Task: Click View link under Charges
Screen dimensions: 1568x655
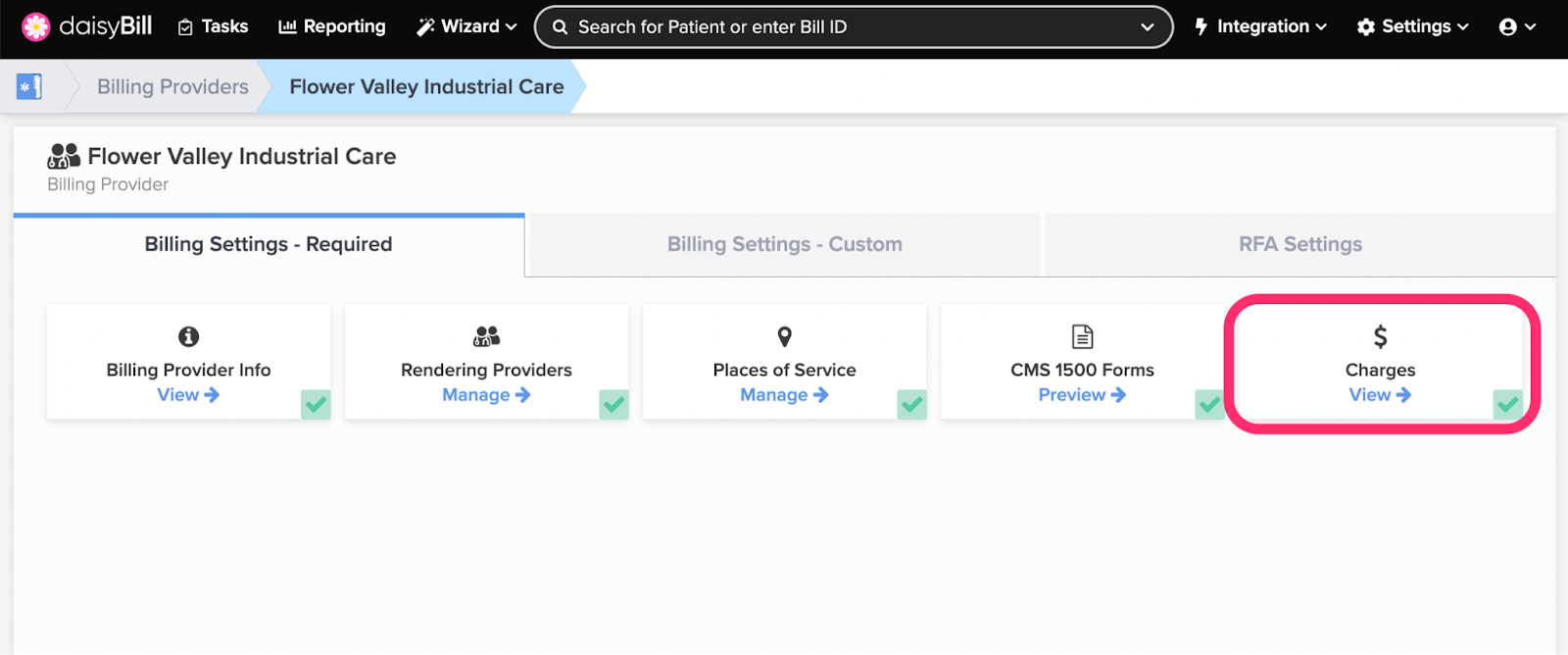Action: (1380, 394)
